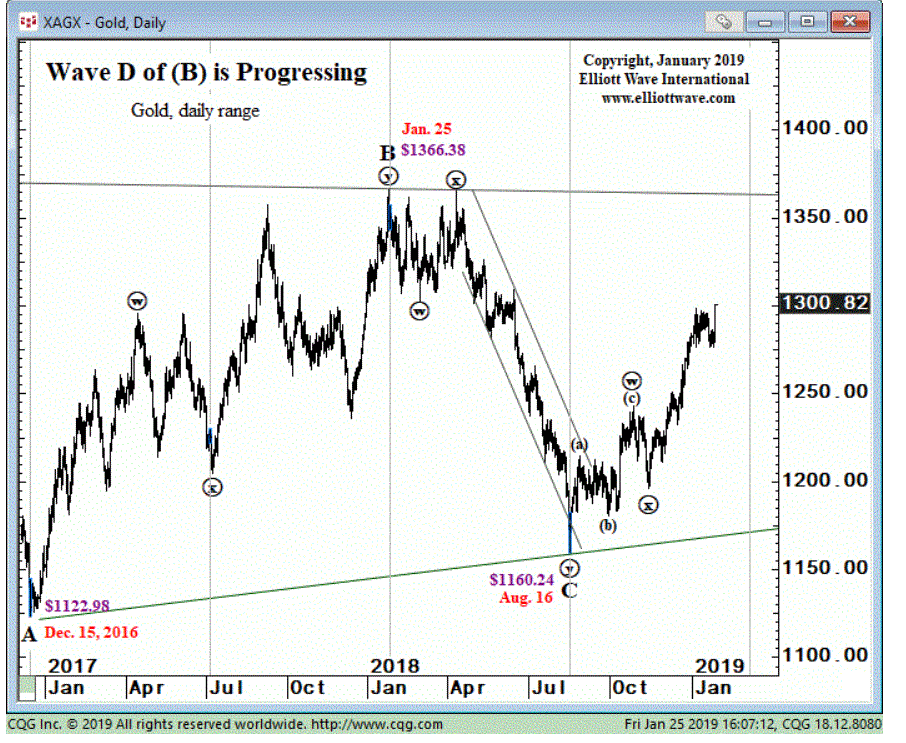Click the (b) subwave label

click(608, 525)
